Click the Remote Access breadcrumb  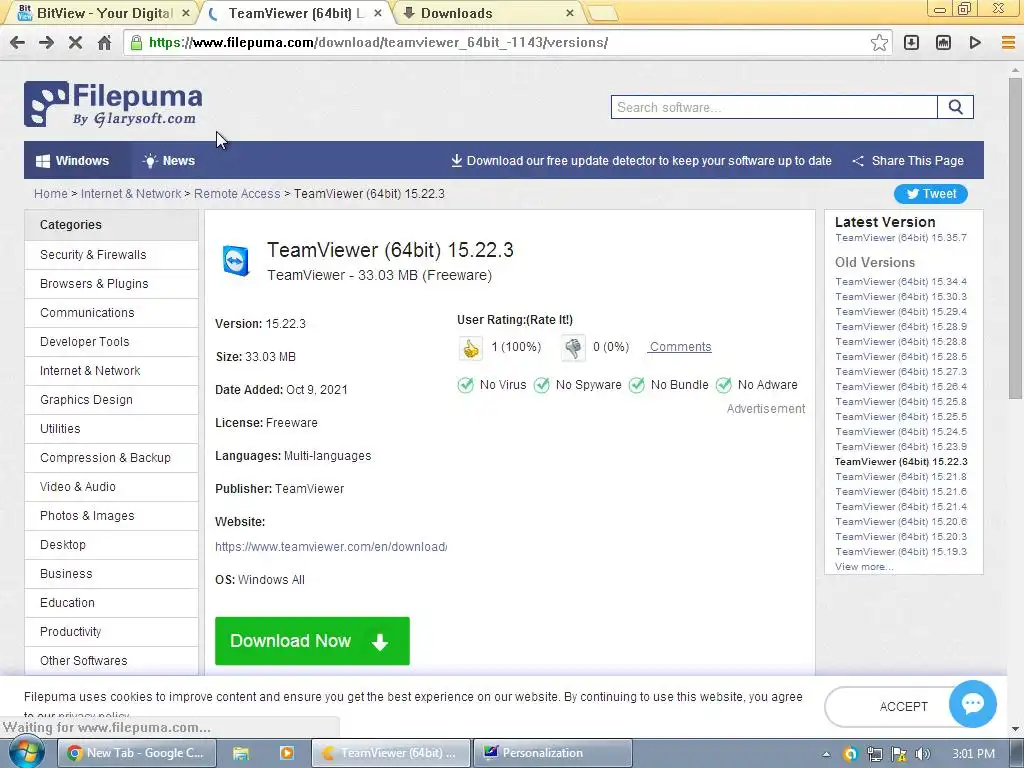click(237, 194)
